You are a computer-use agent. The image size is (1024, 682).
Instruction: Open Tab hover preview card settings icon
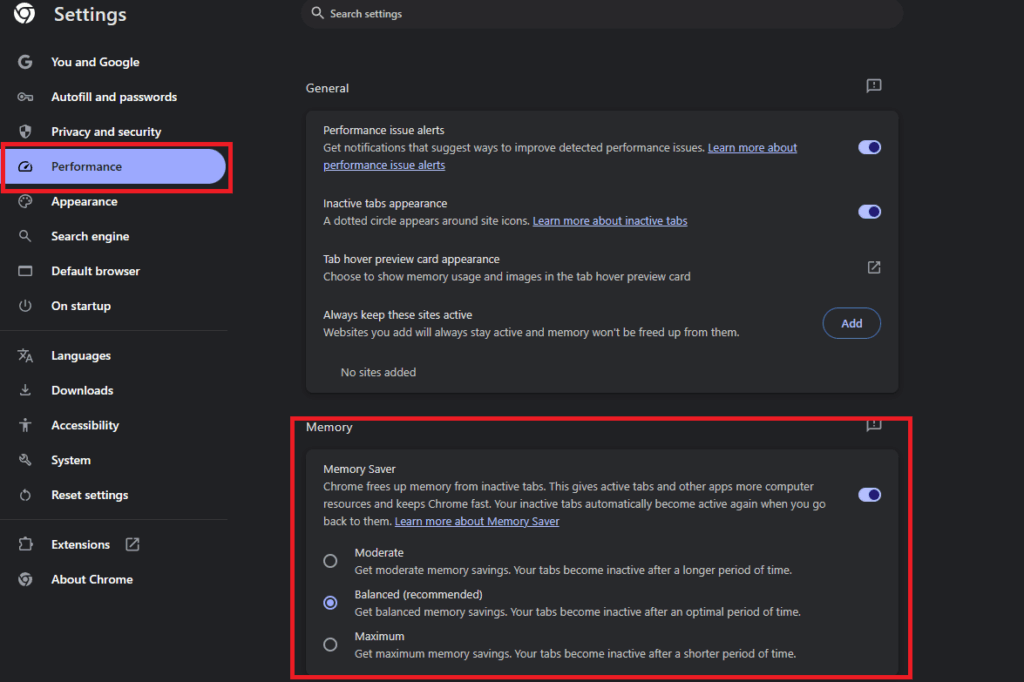pos(873,267)
